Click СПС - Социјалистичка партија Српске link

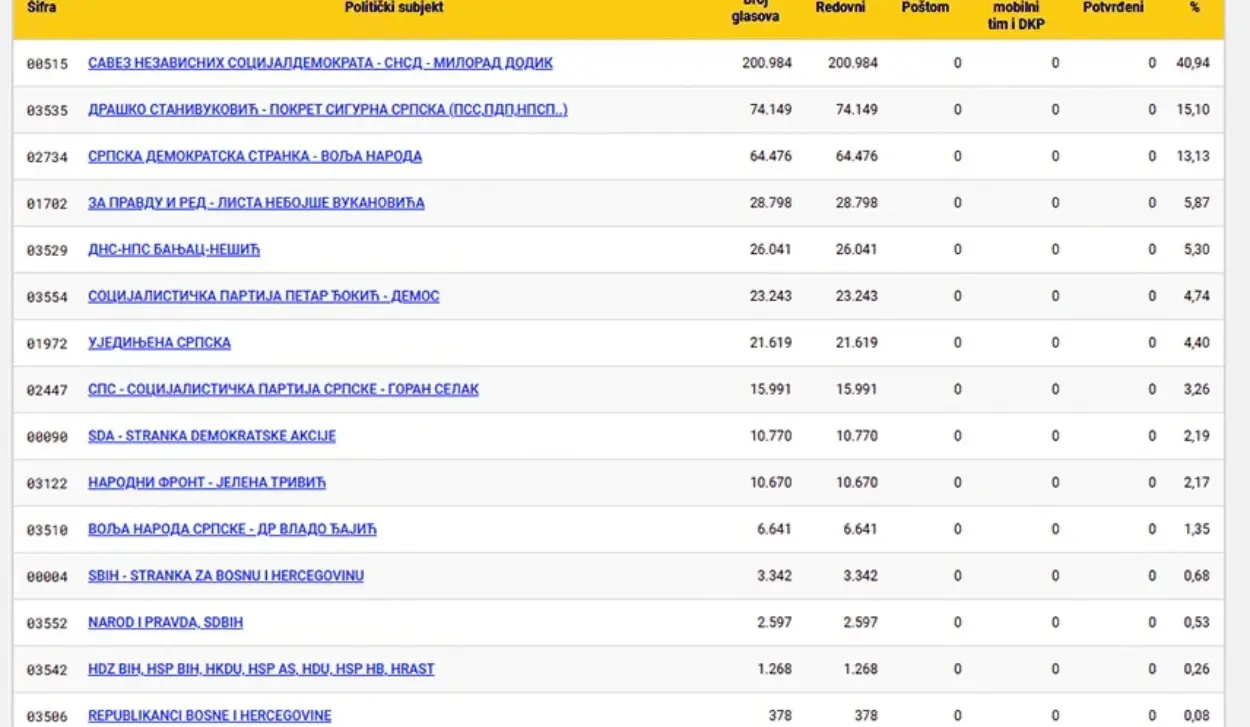pyautogui.click(x=283, y=389)
